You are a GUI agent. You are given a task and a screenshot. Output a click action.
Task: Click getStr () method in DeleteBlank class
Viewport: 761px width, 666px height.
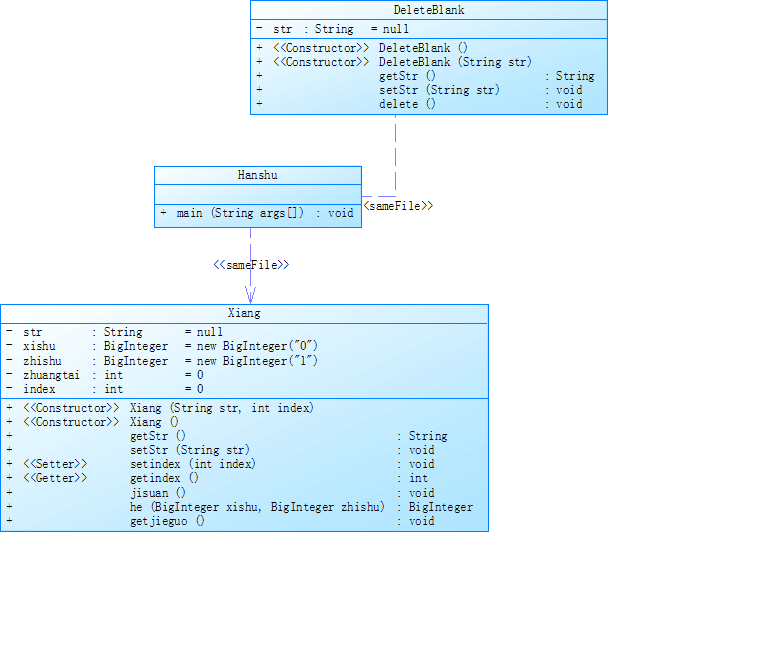click(x=425, y=76)
